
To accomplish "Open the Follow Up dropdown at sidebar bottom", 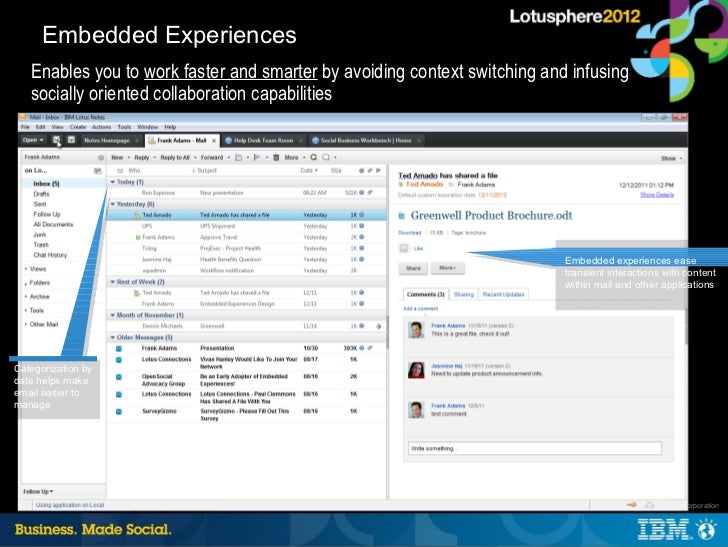I will [39, 491].
